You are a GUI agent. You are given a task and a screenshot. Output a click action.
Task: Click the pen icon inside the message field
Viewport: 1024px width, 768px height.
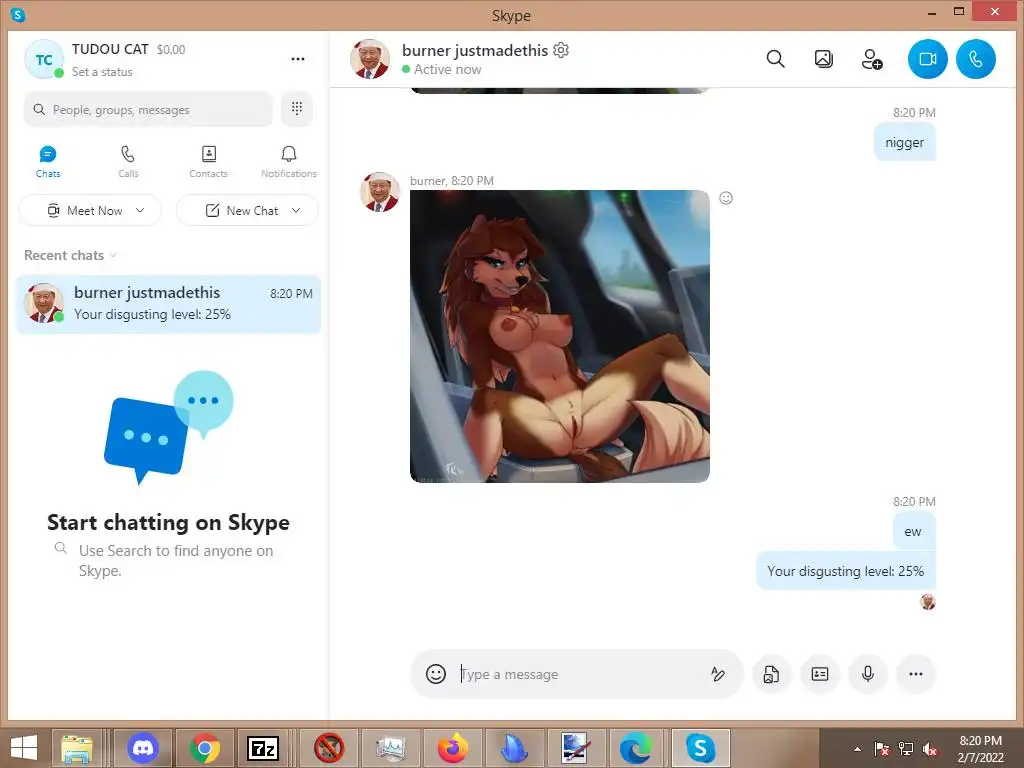click(x=718, y=674)
